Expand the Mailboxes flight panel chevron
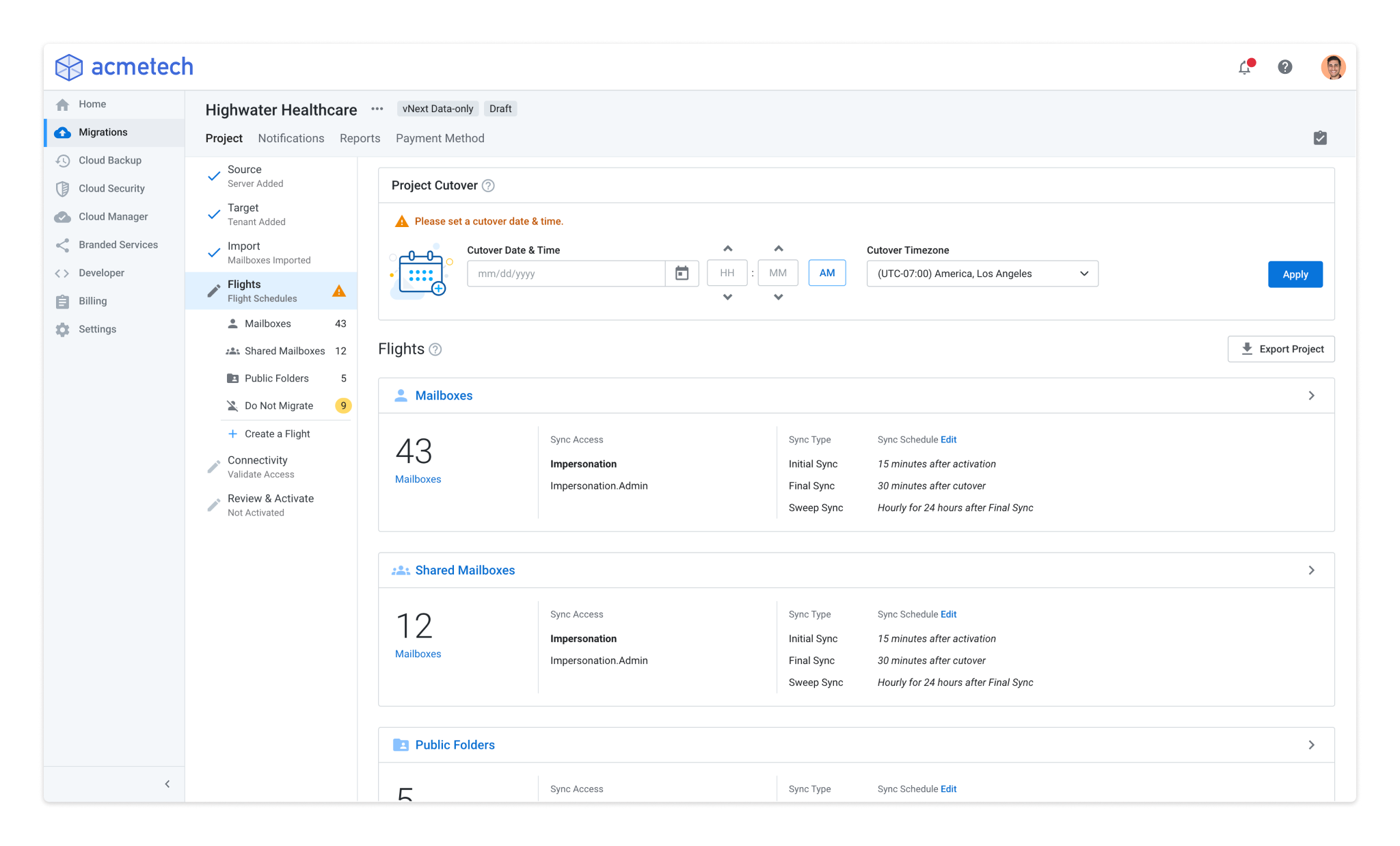This screenshot has width=1400, height=846. pos(1311,395)
